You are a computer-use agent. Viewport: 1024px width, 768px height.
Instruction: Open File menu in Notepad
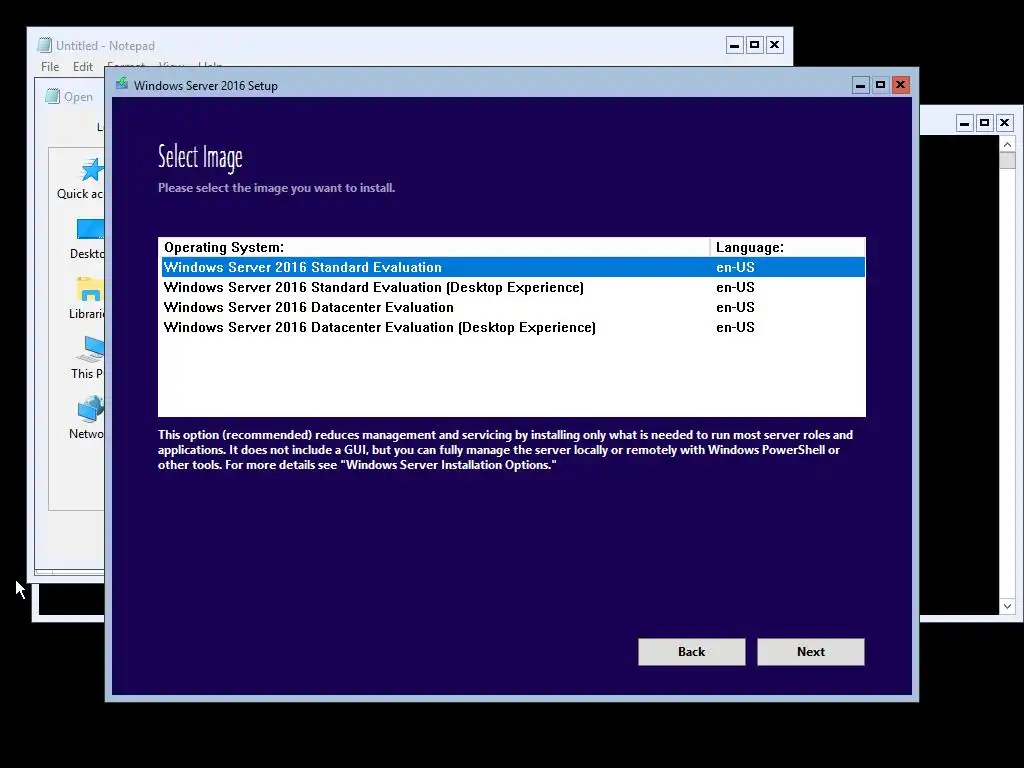[50, 67]
